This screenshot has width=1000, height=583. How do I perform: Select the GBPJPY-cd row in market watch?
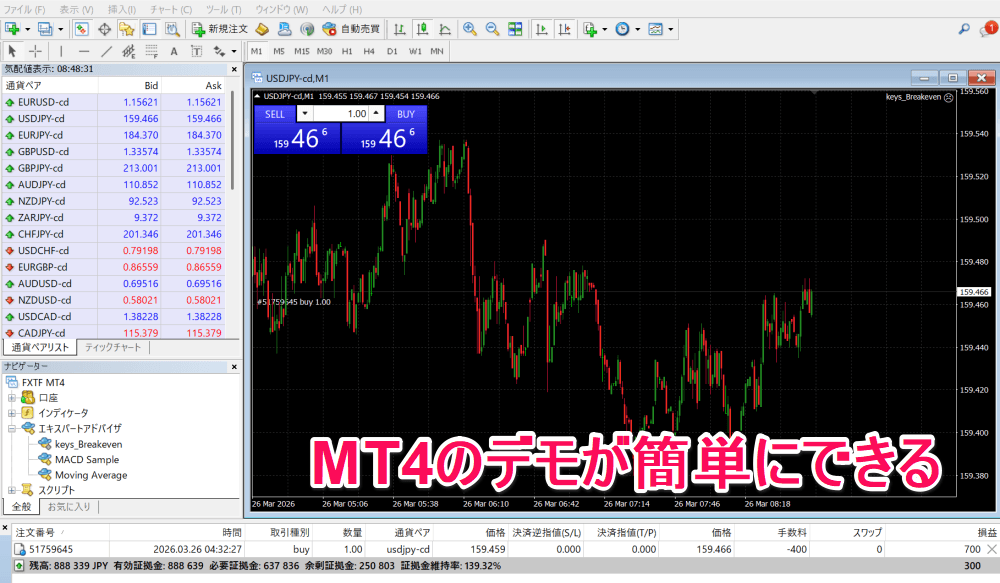(x=114, y=168)
